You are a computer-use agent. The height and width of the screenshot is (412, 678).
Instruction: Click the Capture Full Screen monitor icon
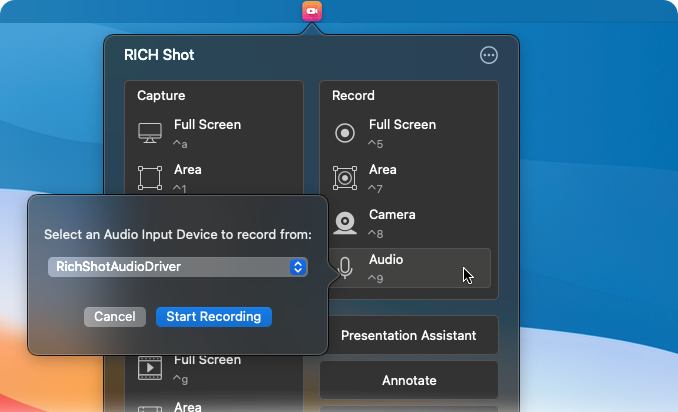pyautogui.click(x=150, y=133)
